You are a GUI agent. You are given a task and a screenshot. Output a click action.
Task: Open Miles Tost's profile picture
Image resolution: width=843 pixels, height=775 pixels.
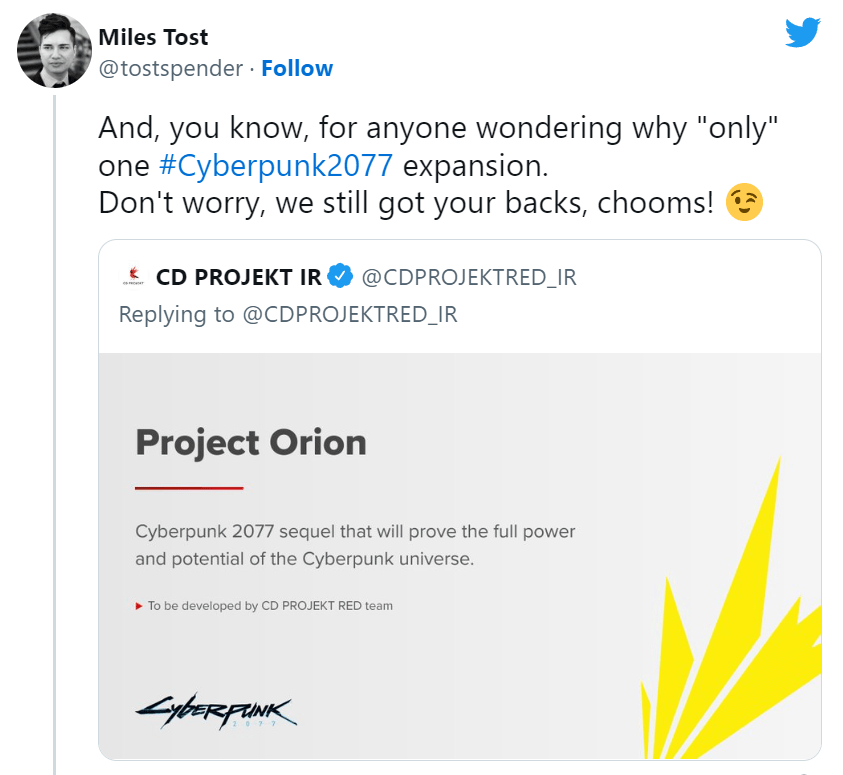55,51
